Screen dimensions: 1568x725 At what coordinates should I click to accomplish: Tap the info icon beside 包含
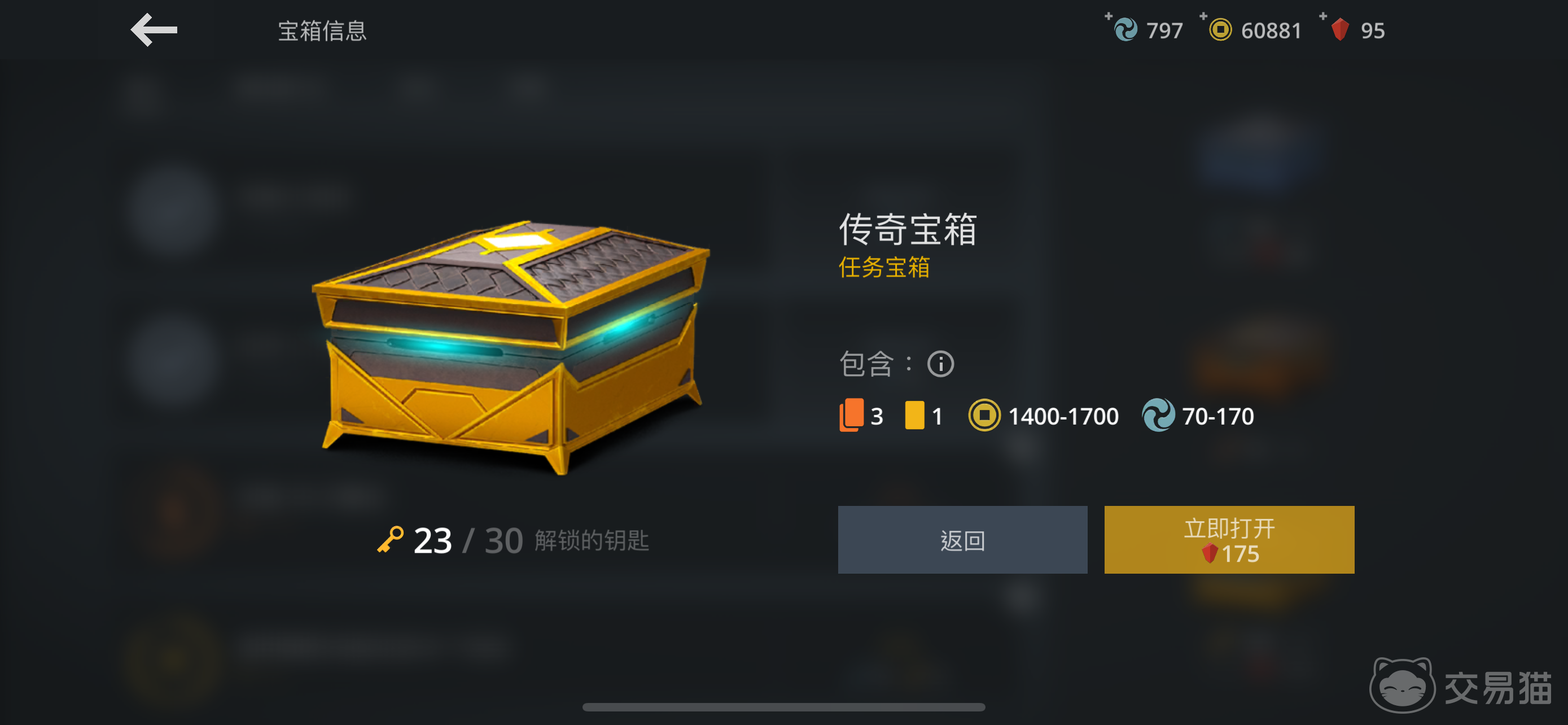(x=940, y=364)
